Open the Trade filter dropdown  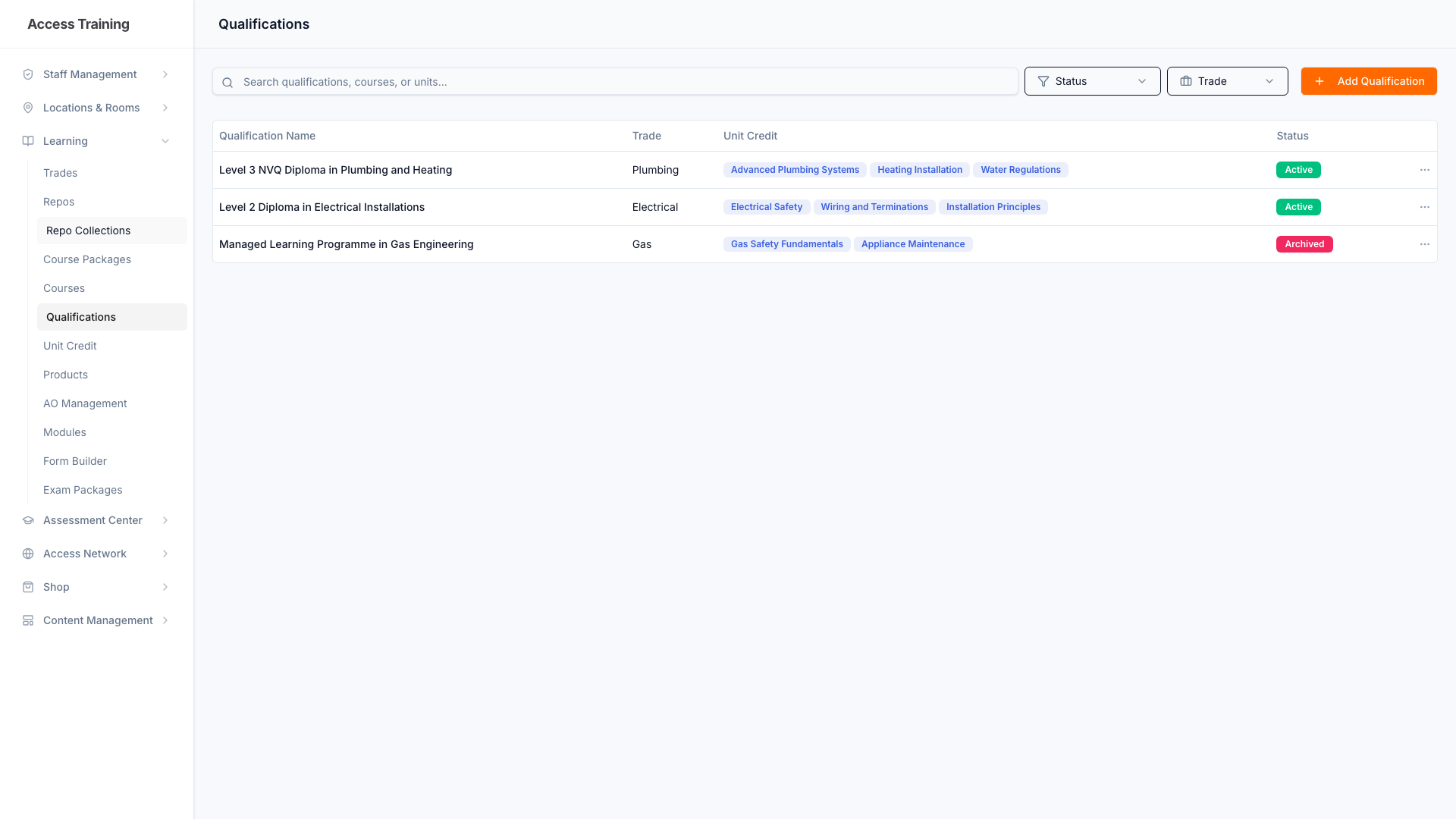tap(1227, 81)
